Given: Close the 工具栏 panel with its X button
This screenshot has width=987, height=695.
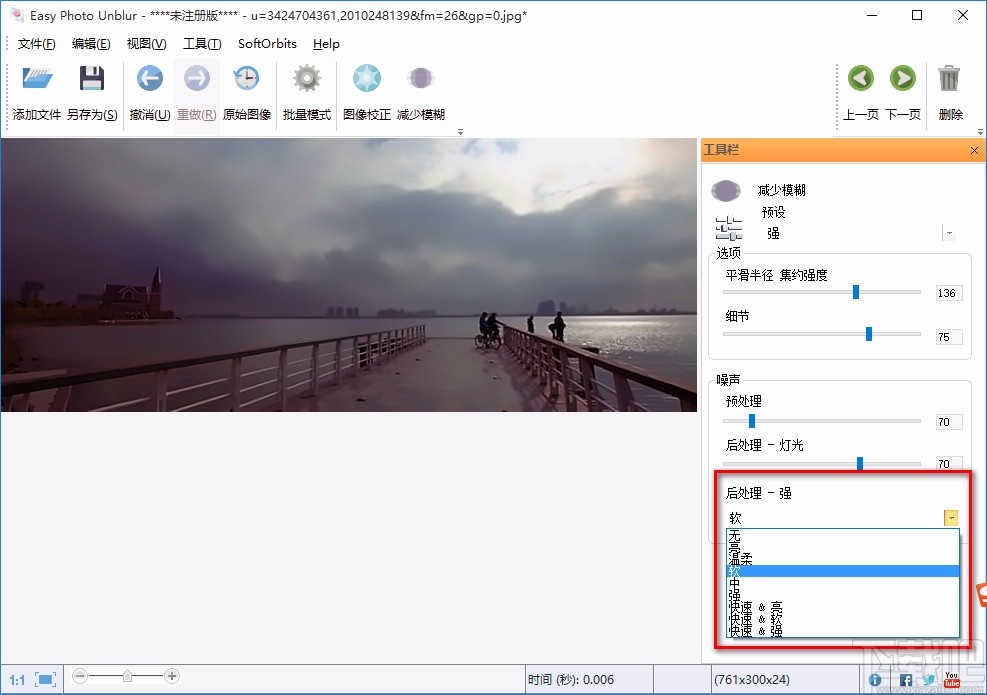Looking at the screenshot, I should (x=974, y=150).
